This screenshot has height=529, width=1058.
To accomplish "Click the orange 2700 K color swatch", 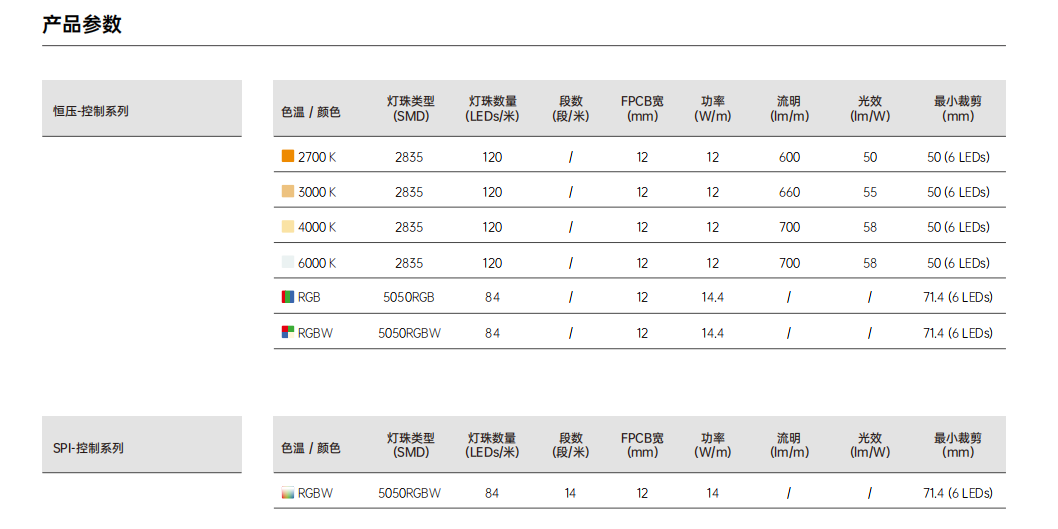I will pyautogui.click(x=287, y=157).
